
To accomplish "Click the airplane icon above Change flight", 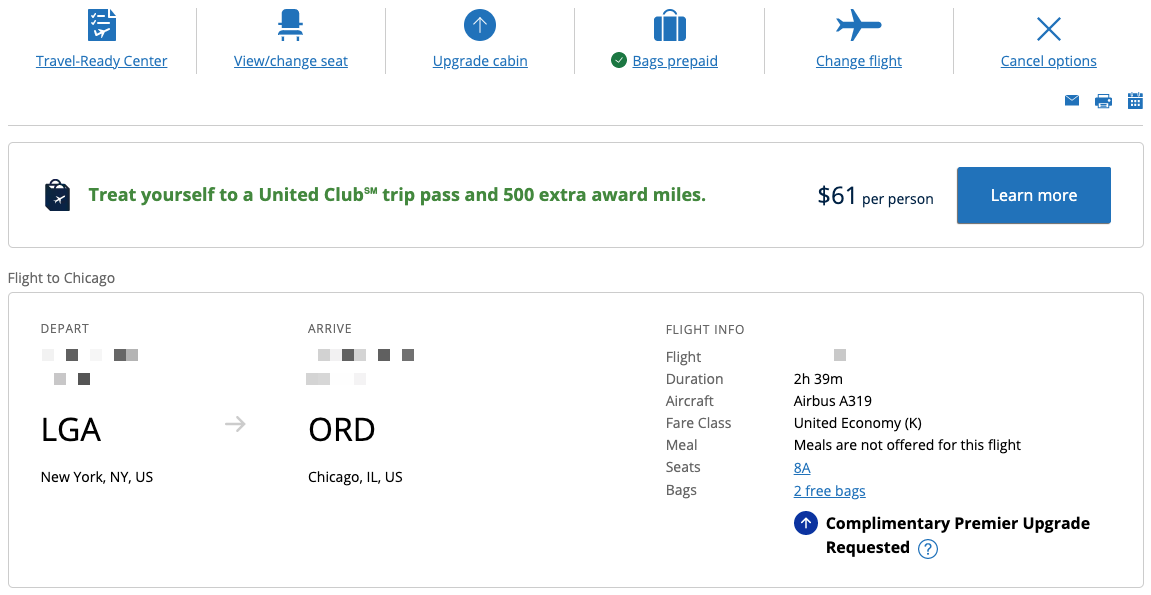I will click(x=859, y=26).
